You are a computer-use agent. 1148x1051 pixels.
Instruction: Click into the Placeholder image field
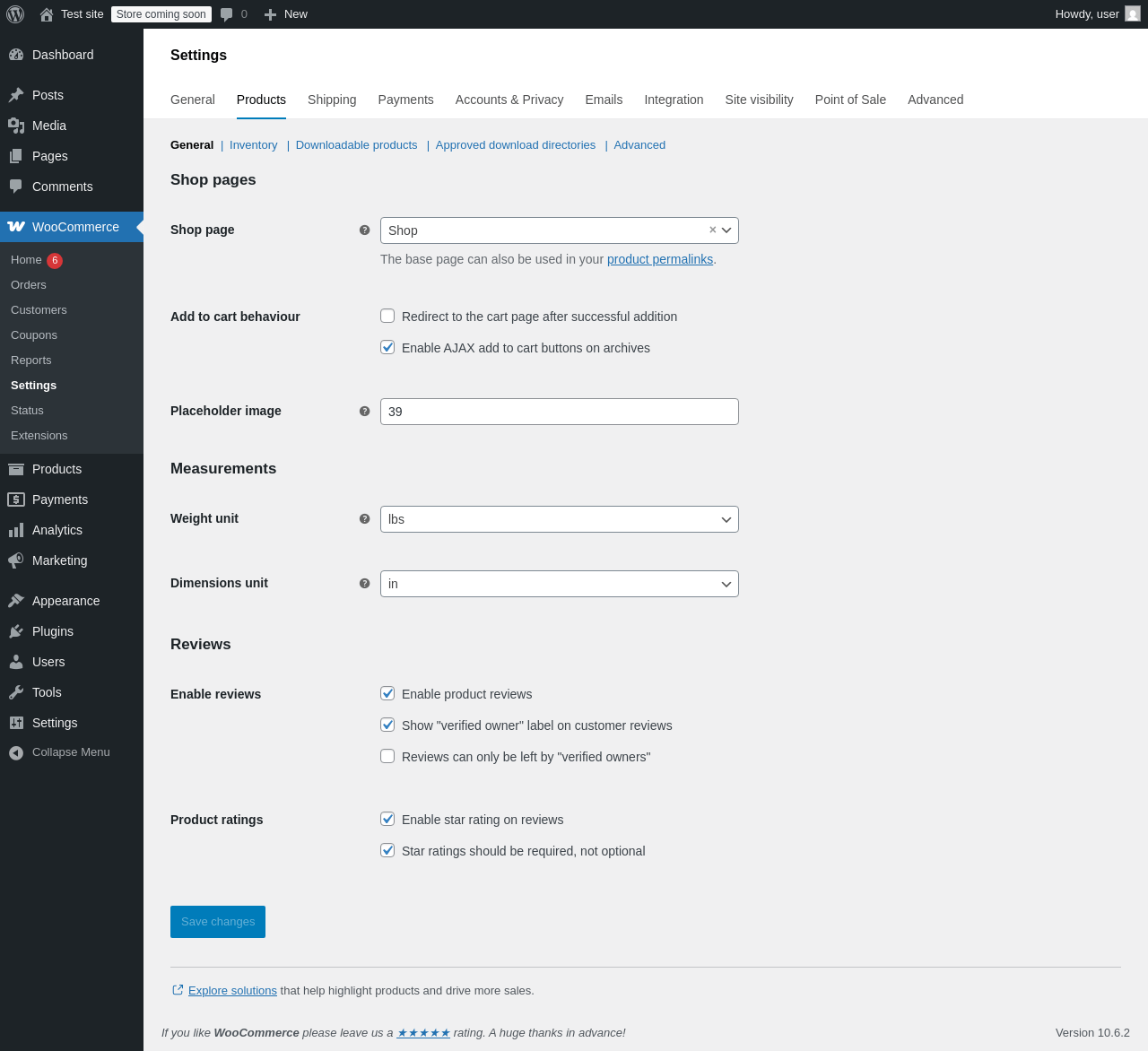(x=560, y=412)
